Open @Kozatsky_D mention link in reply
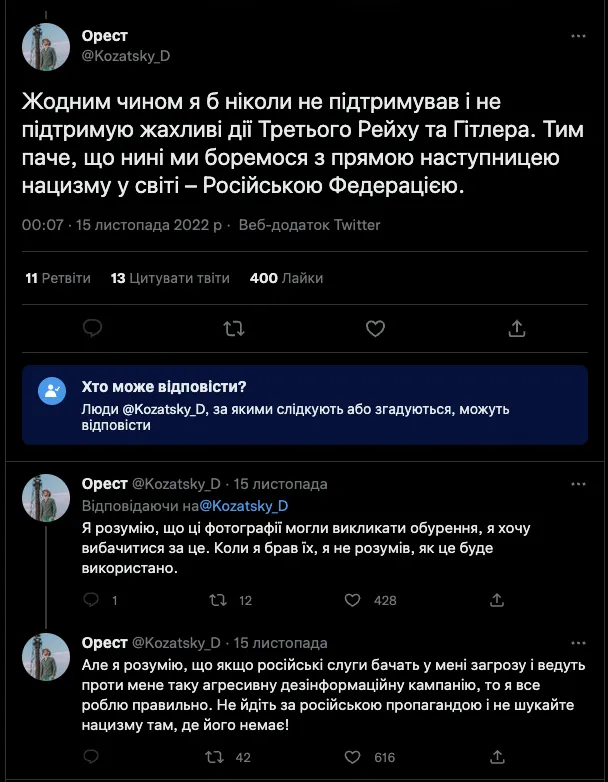 [x=244, y=506]
